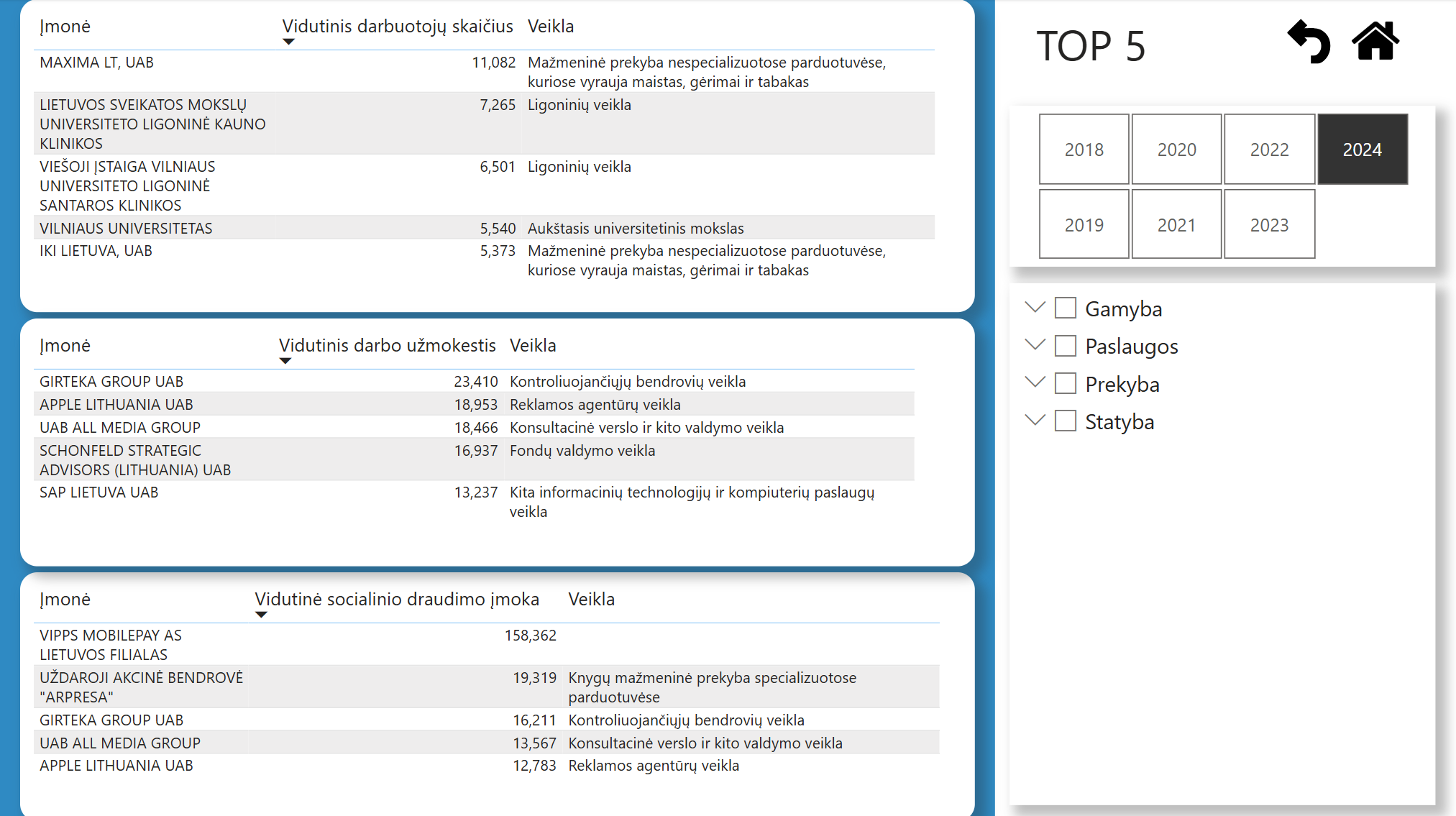Select year 2023 in slicer
This screenshot has width=1456, height=816.
pyautogui.click(x=1269, y=224)
